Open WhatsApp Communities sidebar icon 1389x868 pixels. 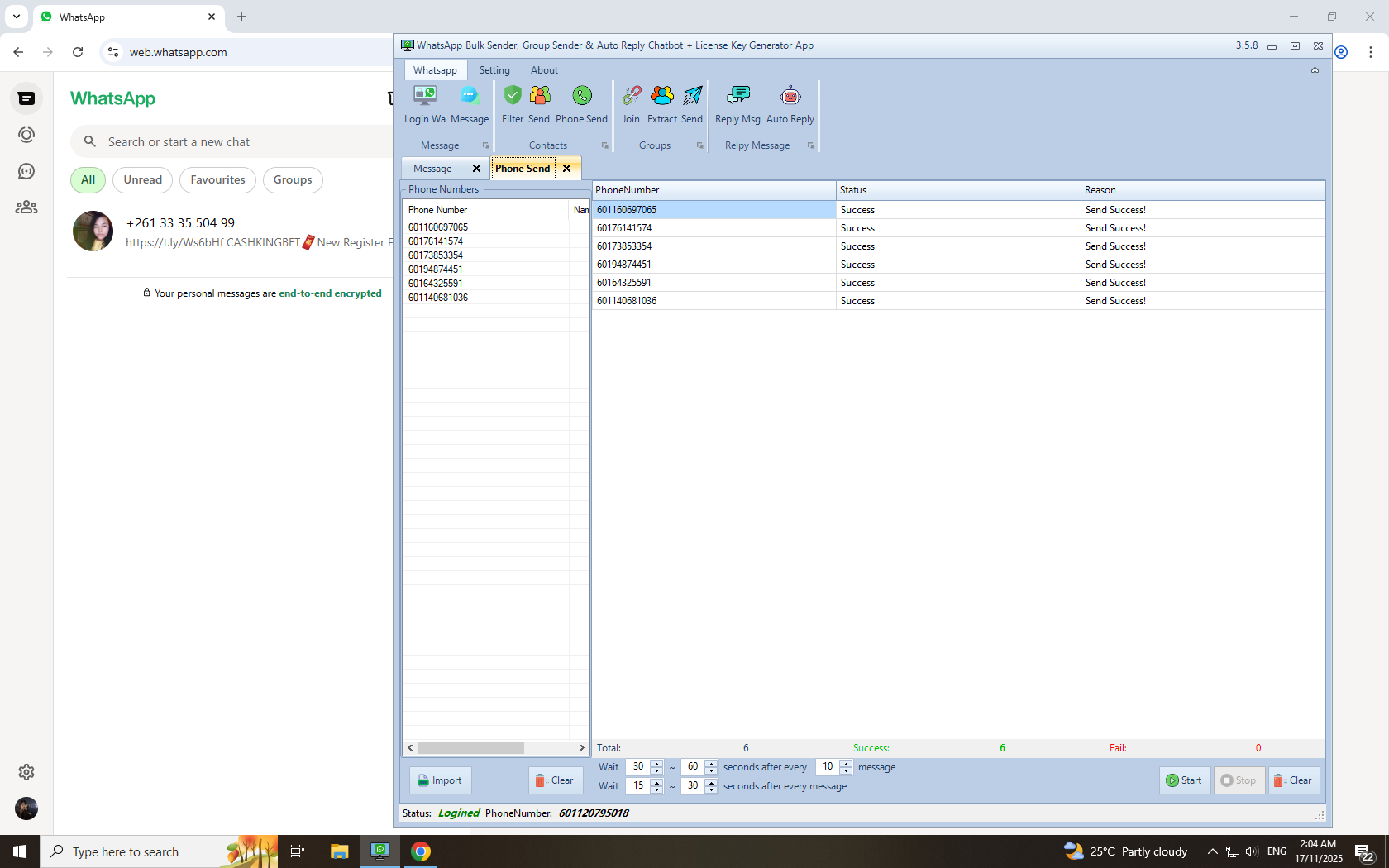pyautogui.click(x=26, y=207)
